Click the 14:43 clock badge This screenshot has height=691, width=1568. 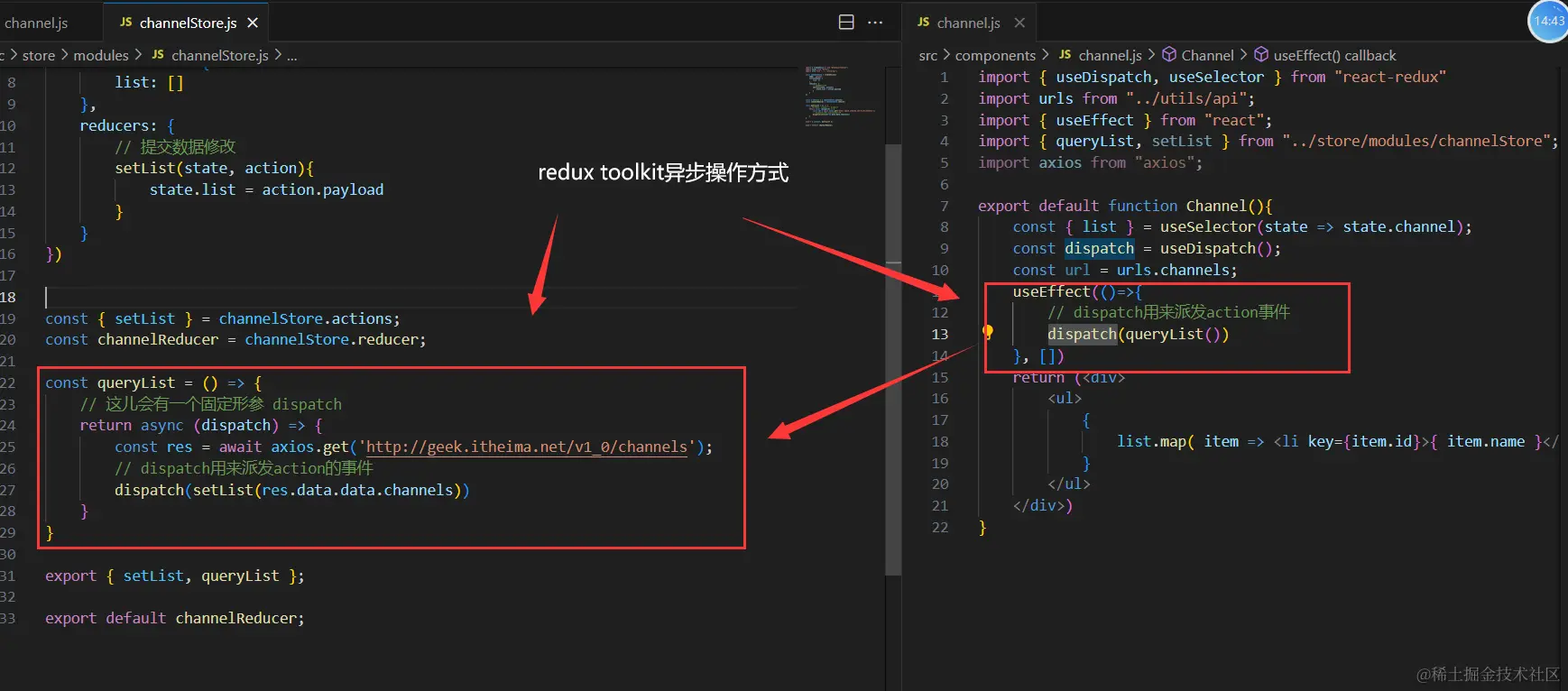click(x=1548, y=20)
